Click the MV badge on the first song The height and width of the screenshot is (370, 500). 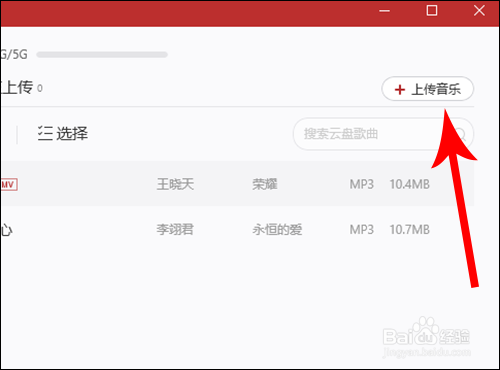(9, 184)
